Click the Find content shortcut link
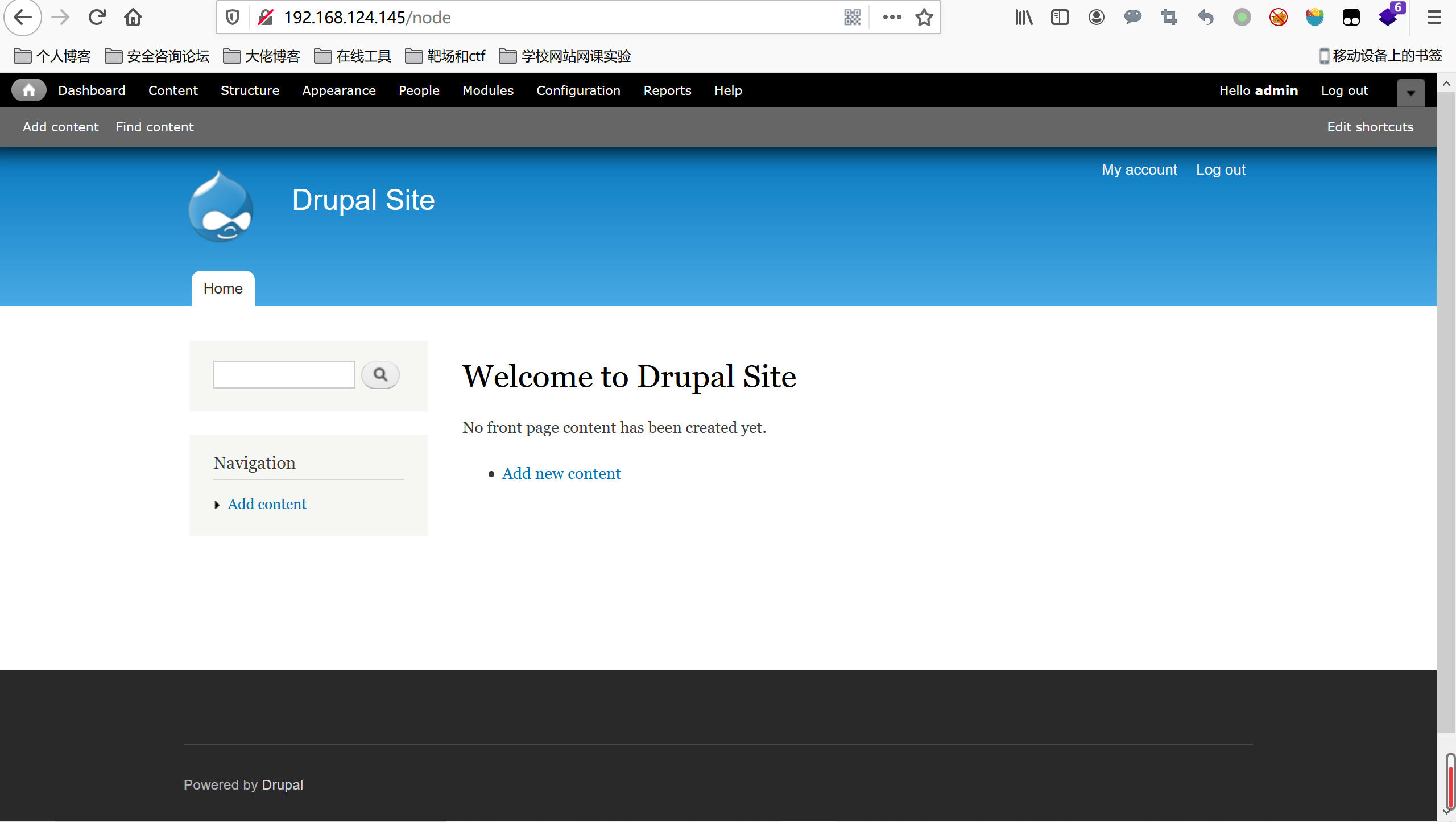Screen dimensions: 1456x822 155,127
